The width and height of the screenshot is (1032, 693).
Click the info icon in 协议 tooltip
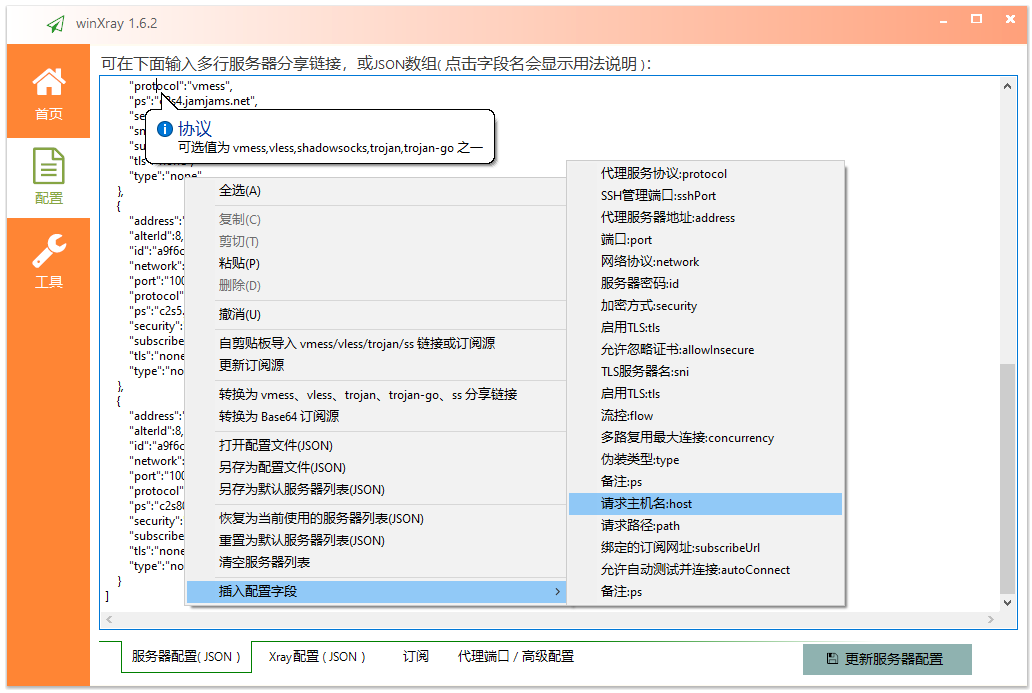coord(165,129)
